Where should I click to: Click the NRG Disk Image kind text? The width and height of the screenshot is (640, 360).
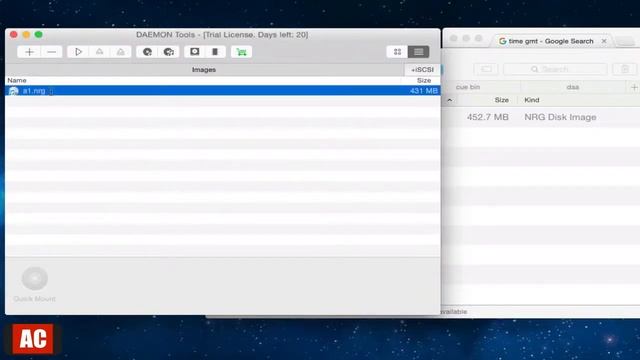pos(560,117)
